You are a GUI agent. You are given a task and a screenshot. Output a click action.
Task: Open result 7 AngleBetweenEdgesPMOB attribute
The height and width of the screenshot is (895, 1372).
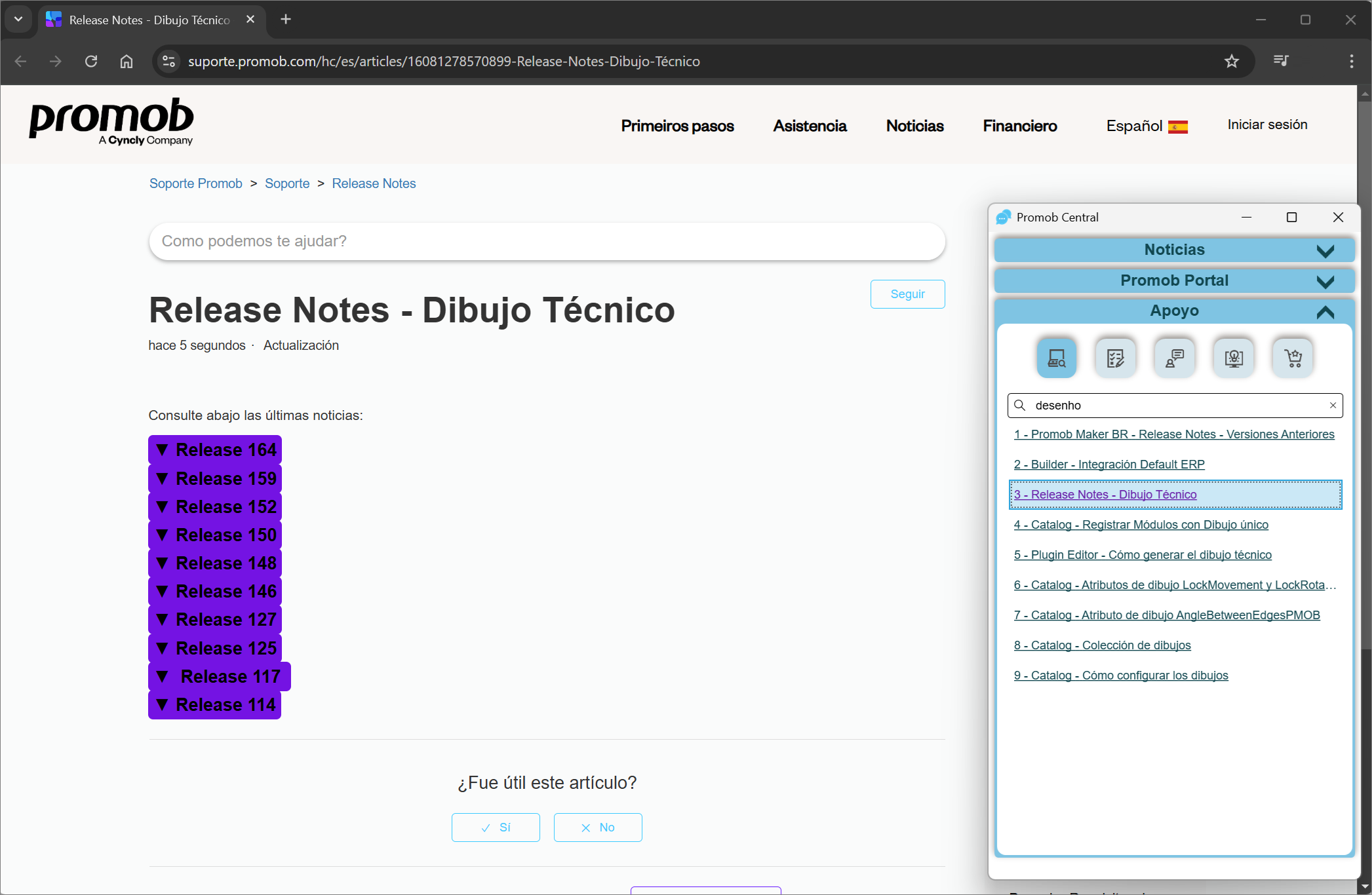click(x=1167, y=615)
